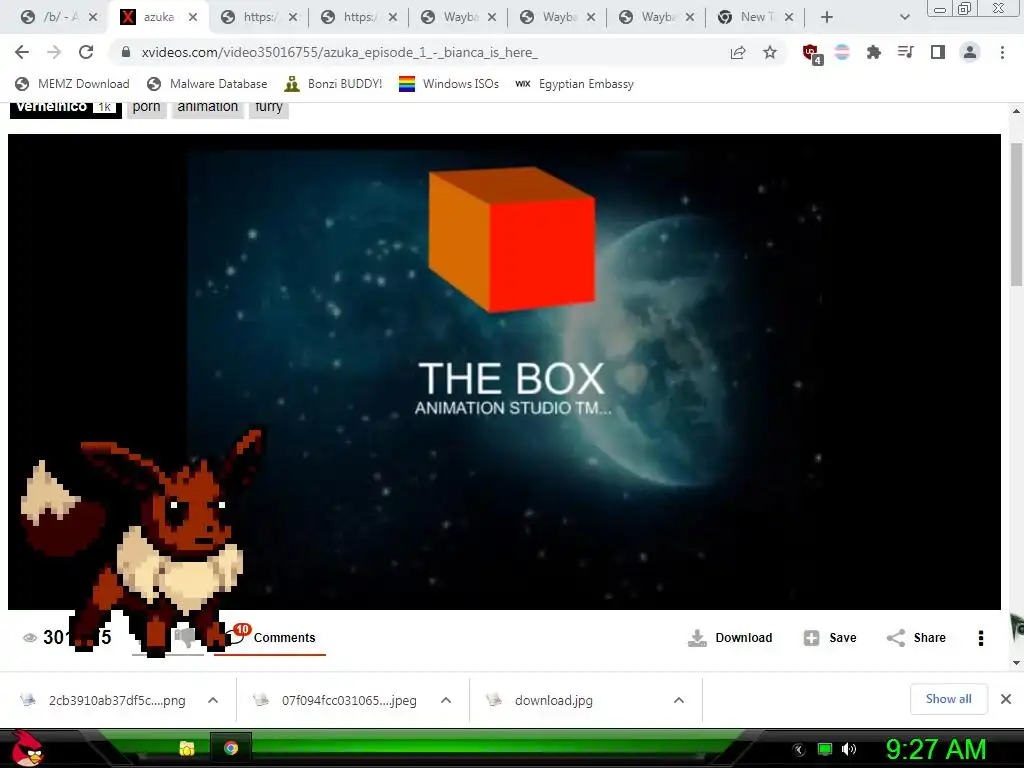Reload the current page

[x=86, y=52]
